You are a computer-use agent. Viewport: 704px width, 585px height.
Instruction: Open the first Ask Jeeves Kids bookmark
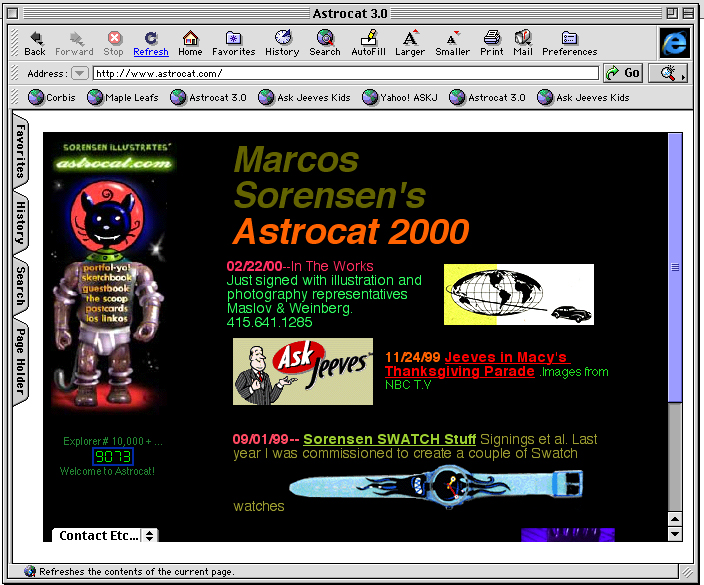pos(304,97)
